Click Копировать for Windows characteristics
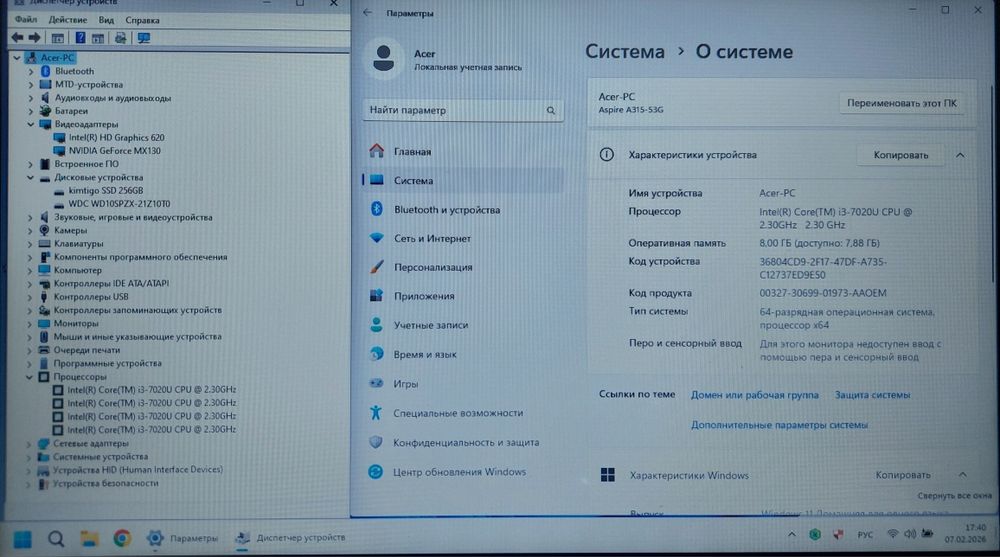The image size is (1000, 557). pyautogui.click(x=903, y=475)
